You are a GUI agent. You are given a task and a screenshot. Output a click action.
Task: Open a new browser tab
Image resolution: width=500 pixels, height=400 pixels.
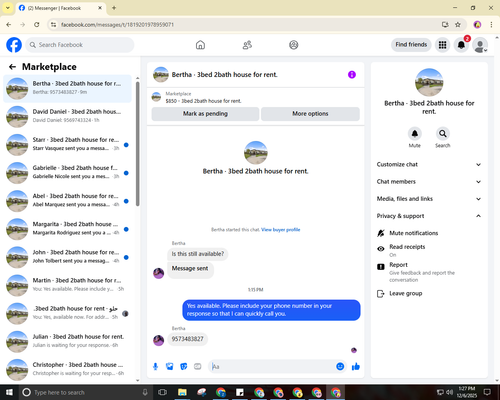click(x=114, y=8)
